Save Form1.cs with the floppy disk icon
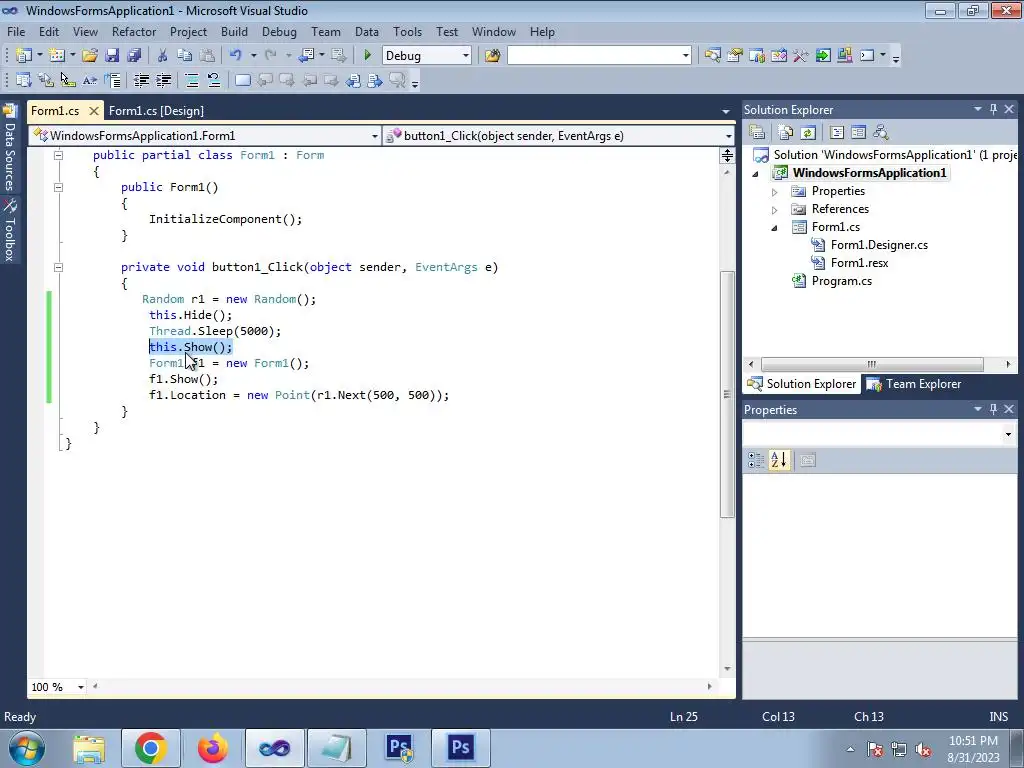1024x768 pixels. coord(112,56)
